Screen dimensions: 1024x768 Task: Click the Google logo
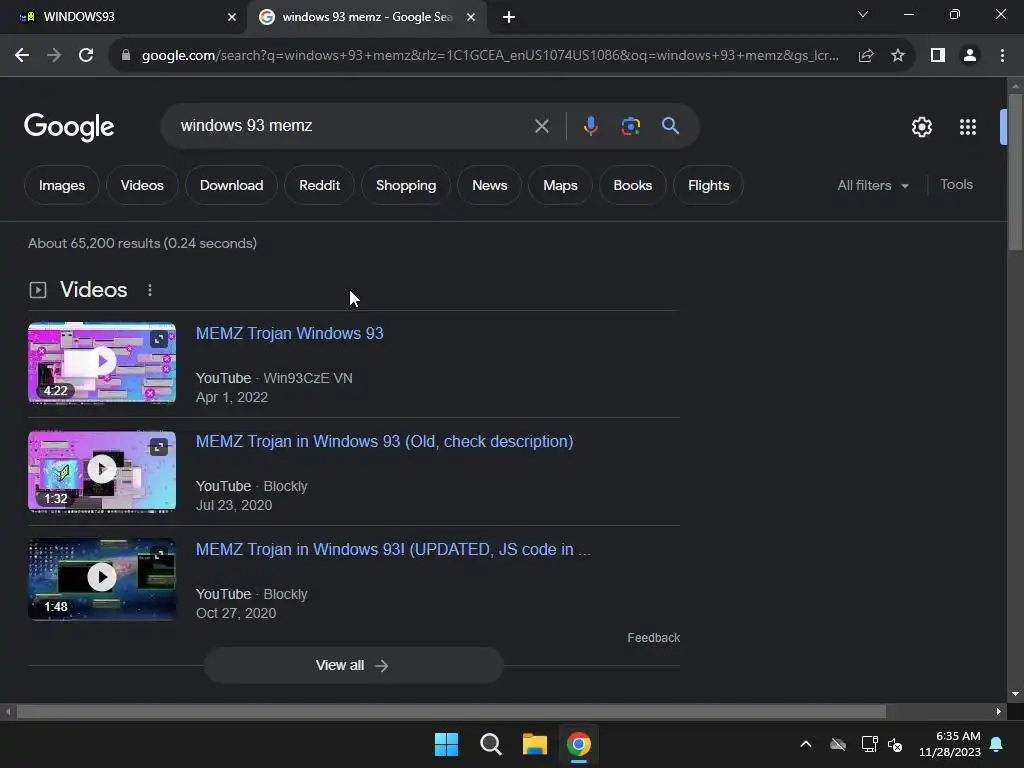69,127
